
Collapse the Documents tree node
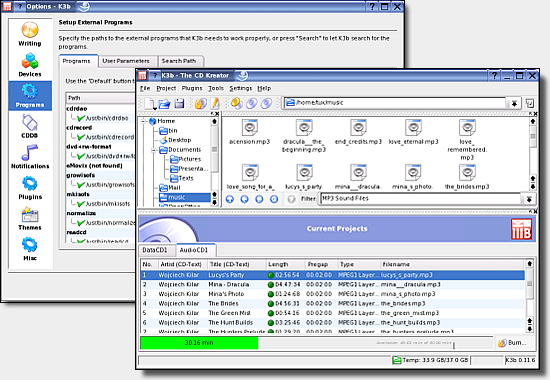154,150
